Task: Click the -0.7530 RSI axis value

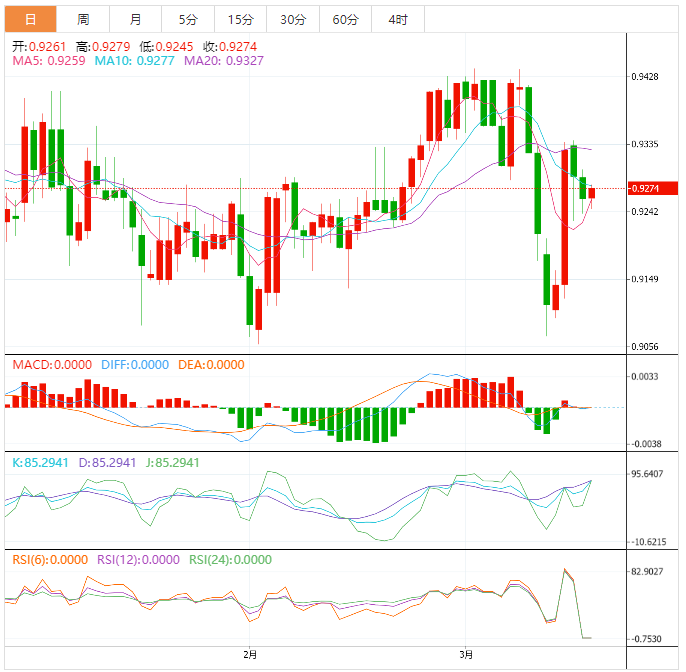Action: click(x=646, y=639)
